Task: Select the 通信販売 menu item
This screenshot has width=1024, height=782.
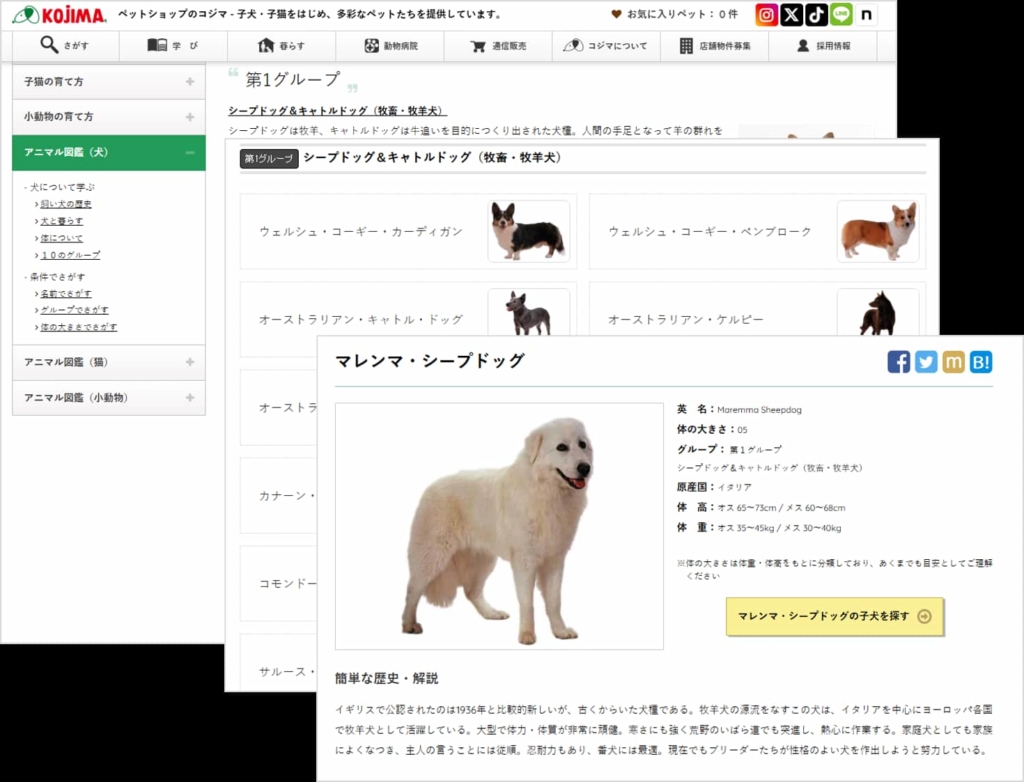Action: (x=499, y=46)
